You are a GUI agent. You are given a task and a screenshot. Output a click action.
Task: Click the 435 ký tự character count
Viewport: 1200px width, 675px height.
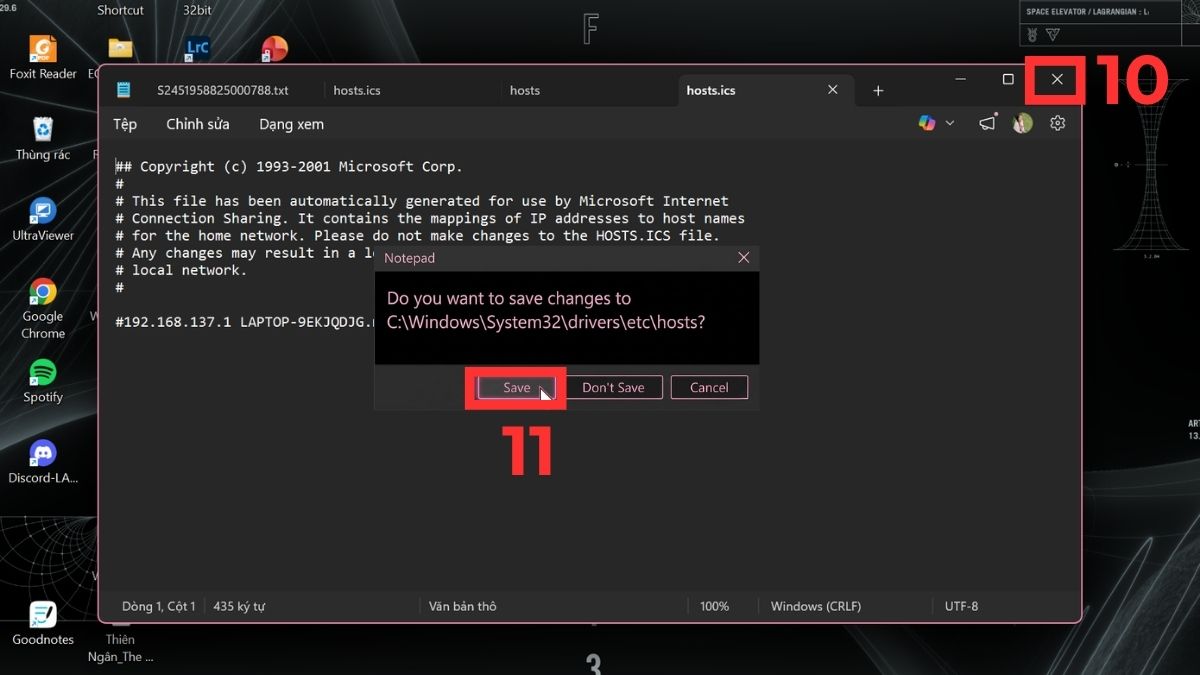239,606
